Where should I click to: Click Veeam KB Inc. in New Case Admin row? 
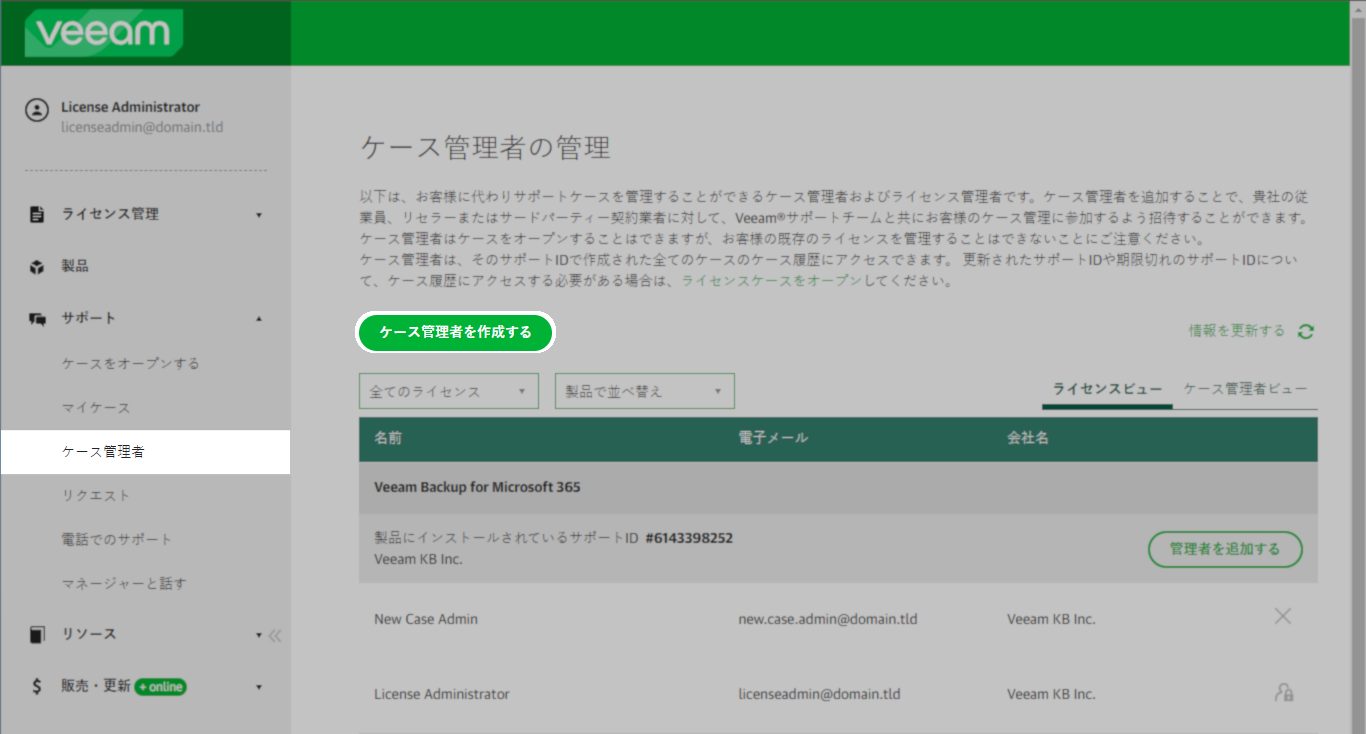pyautogui.click(x=1051, y=619)
